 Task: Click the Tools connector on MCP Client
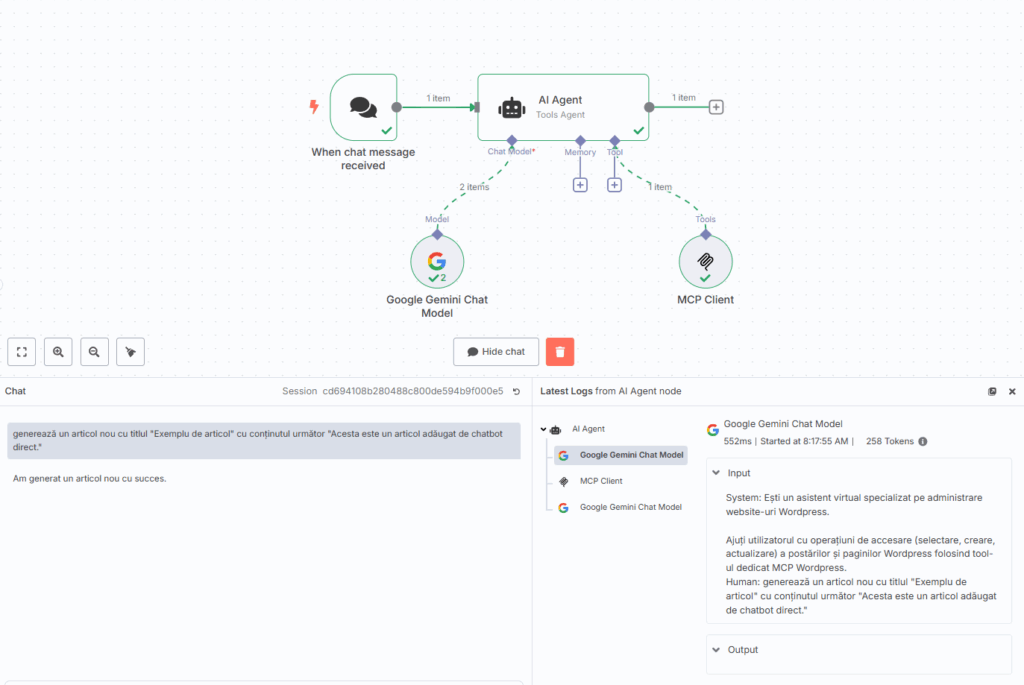point(705,234)
